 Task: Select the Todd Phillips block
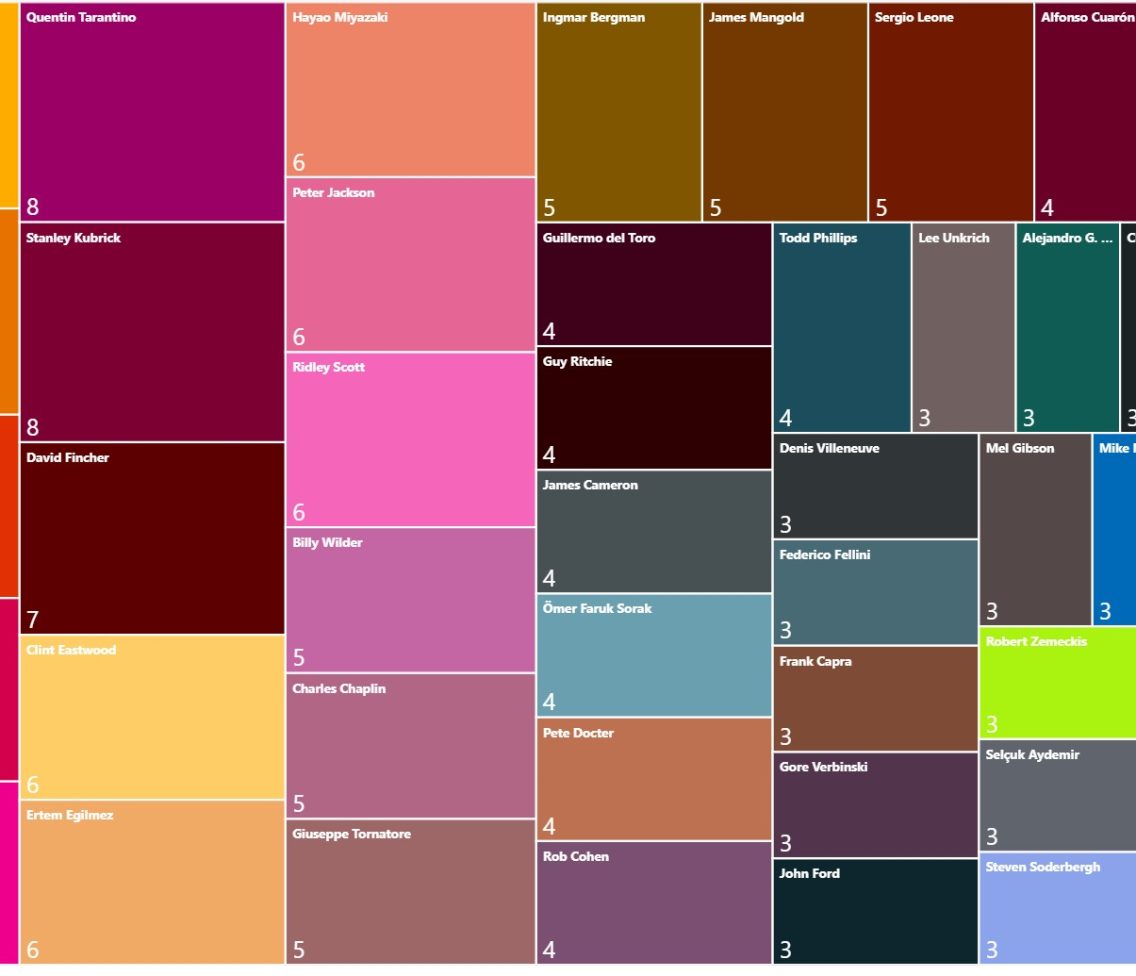coord(841,328)
